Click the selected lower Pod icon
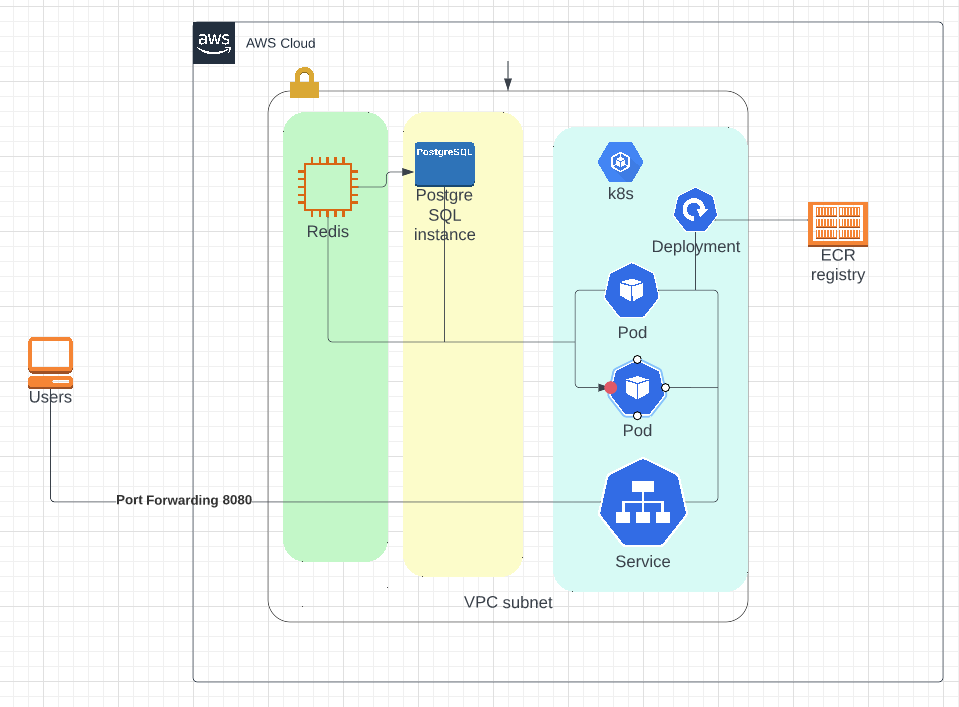Image resolution: width=959 pixels, height=707 pixels. point(637,388)
